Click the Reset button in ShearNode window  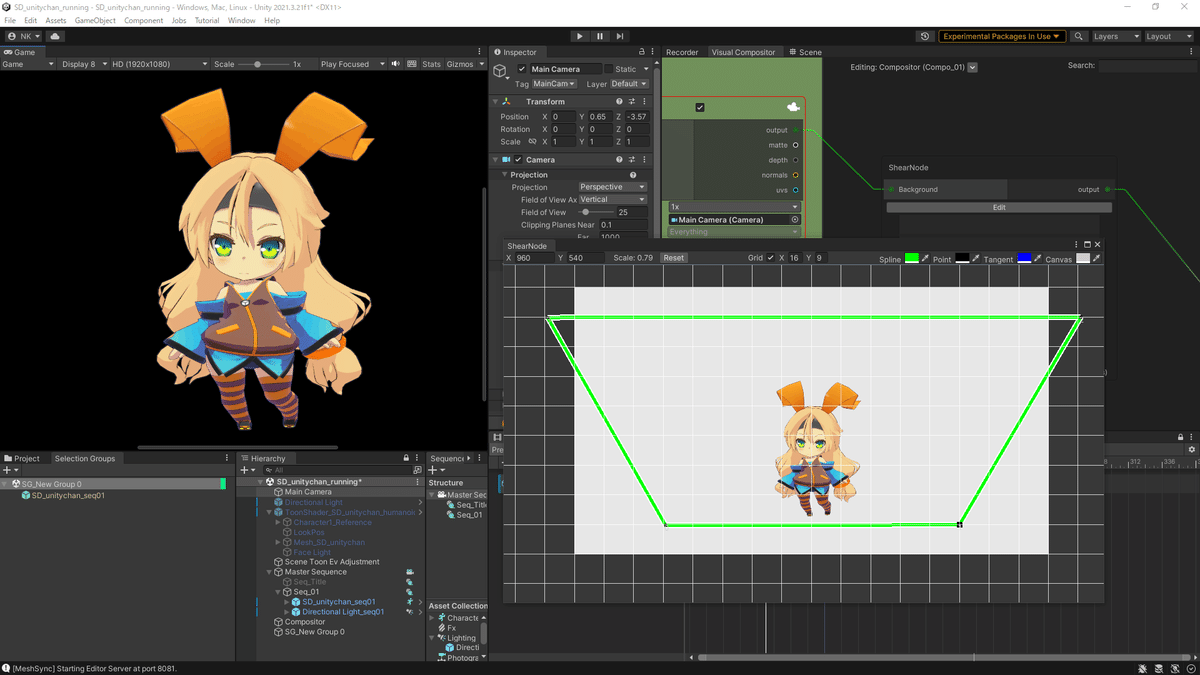pyautogui.click(x=674, y=258)
